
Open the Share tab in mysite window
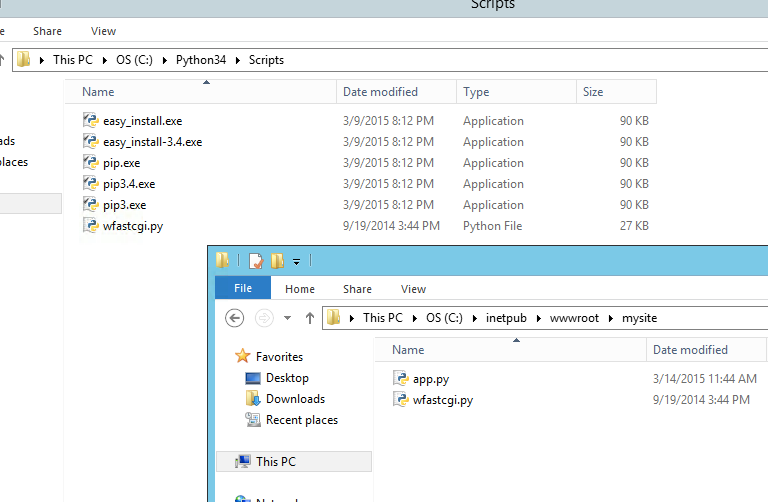357,289
